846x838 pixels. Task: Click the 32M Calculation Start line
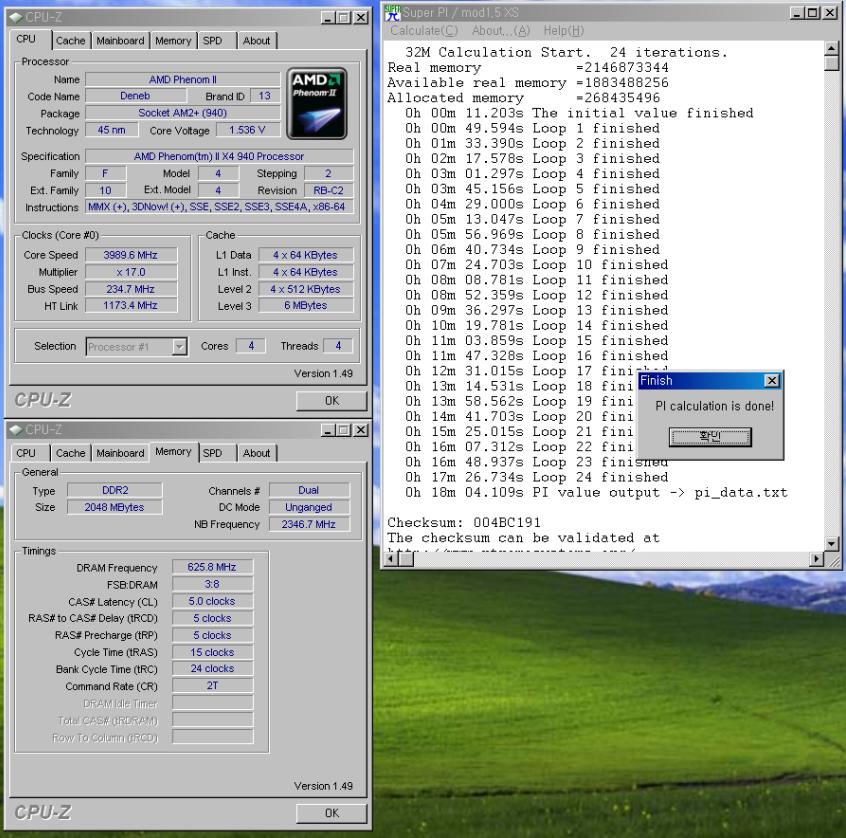[x=567, y=52]
